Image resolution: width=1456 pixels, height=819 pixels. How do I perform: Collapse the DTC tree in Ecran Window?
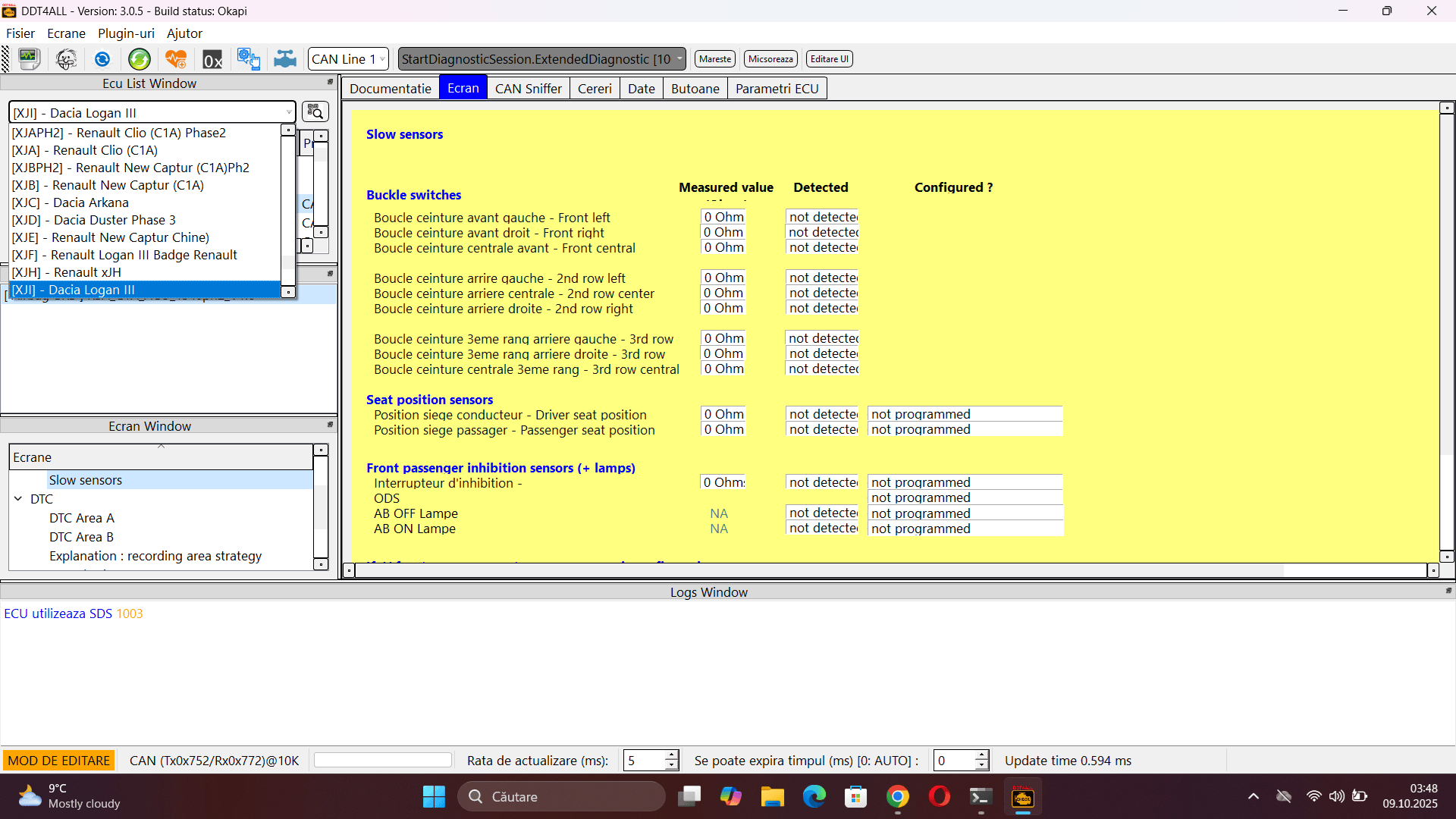click(18, 498)
